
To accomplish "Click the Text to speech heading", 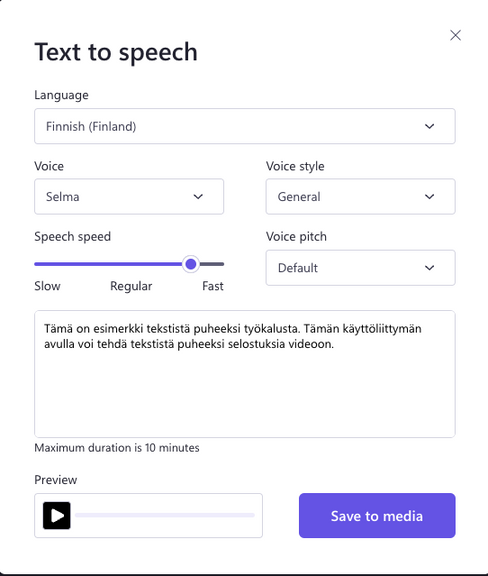I will pos(116,52).
